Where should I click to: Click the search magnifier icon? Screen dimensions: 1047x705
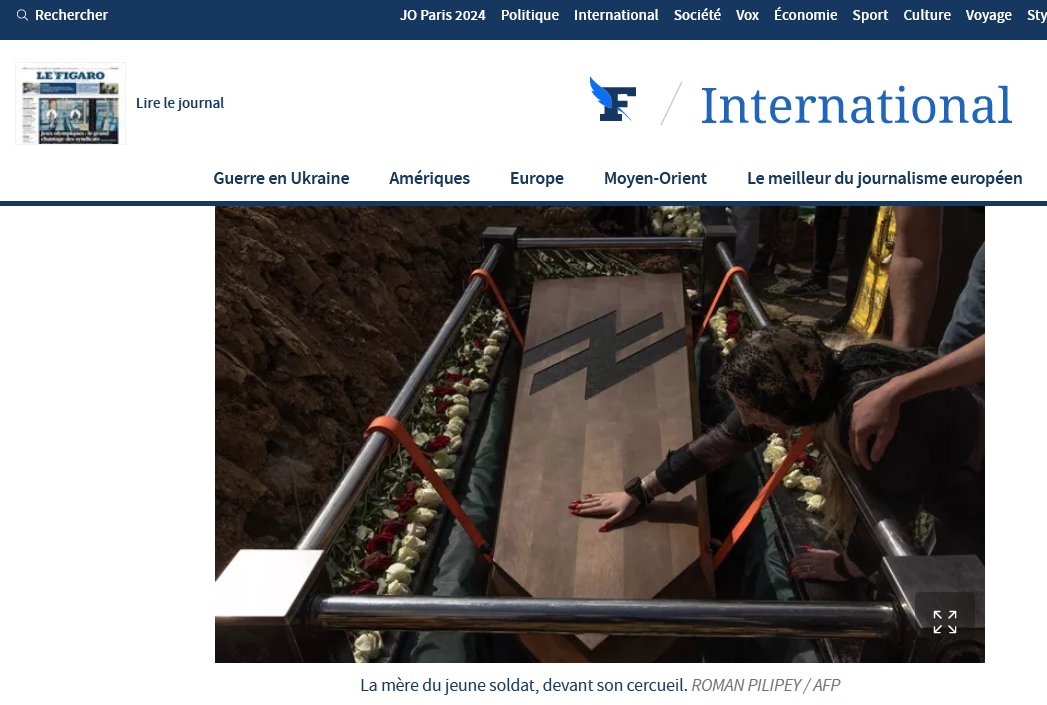[x=22, y=15]
